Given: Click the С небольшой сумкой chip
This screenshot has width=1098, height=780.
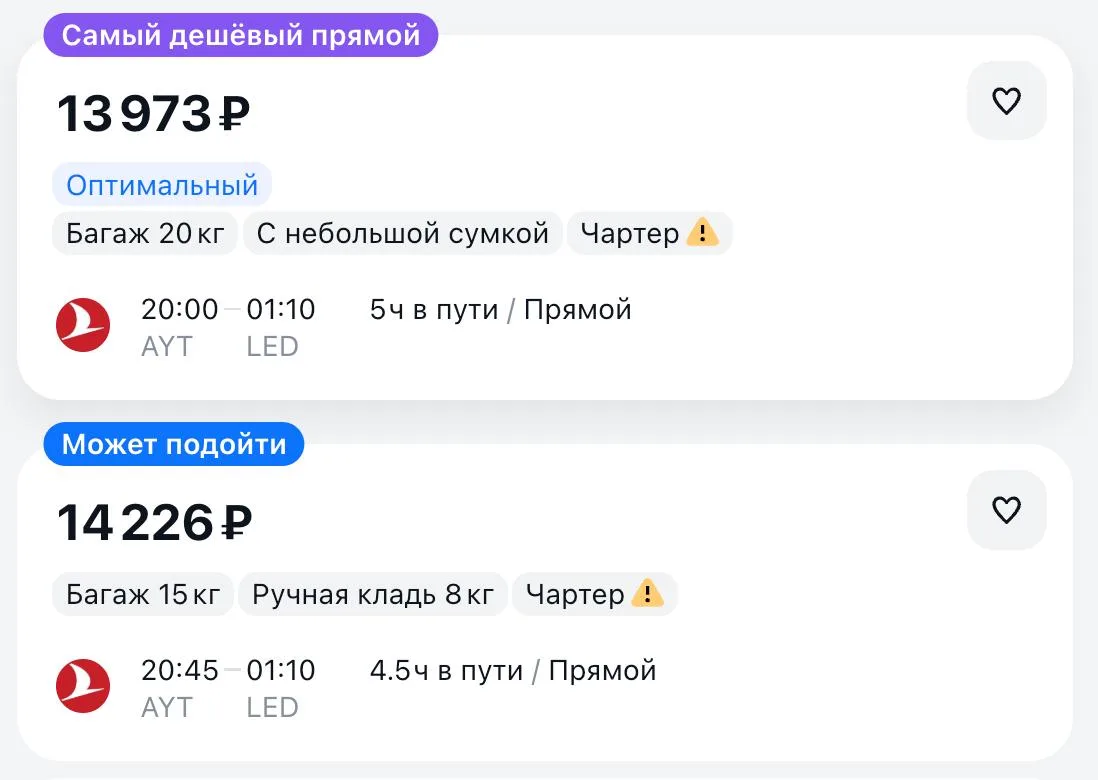Looking at the screenshot, I should pos(403,233).
